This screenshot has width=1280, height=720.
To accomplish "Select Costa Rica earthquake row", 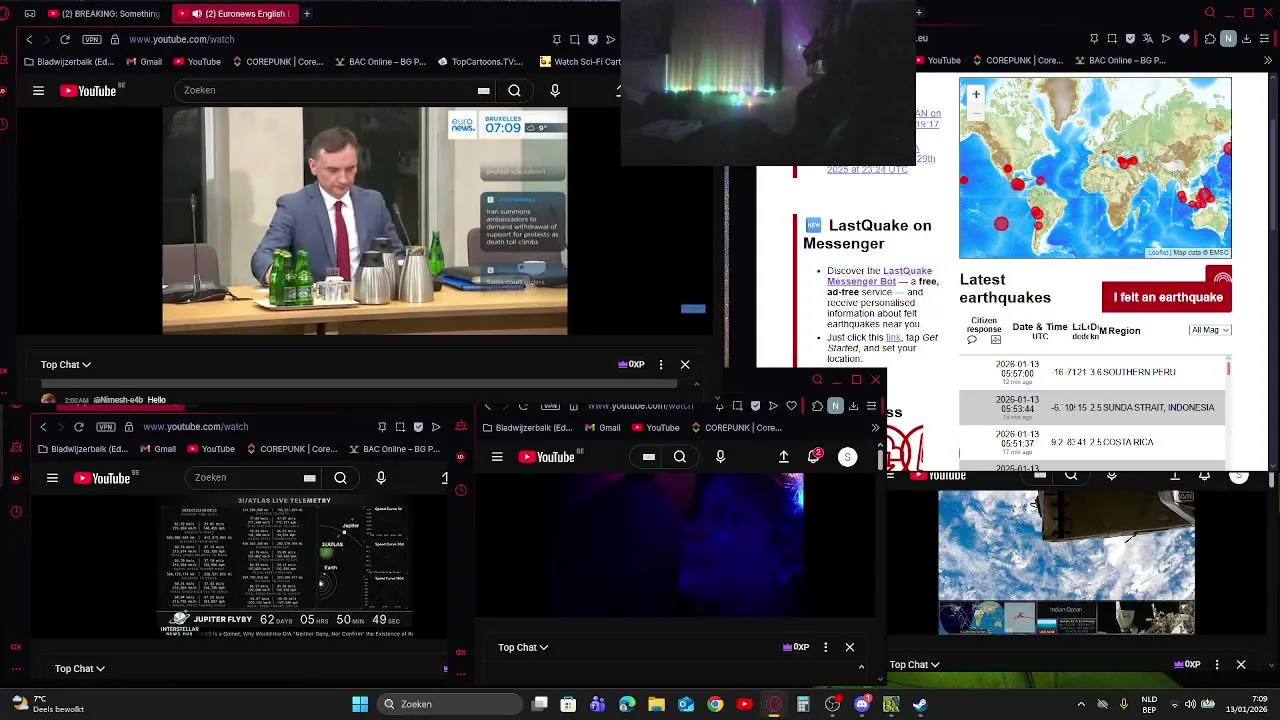I will [x=1092, y=442].
